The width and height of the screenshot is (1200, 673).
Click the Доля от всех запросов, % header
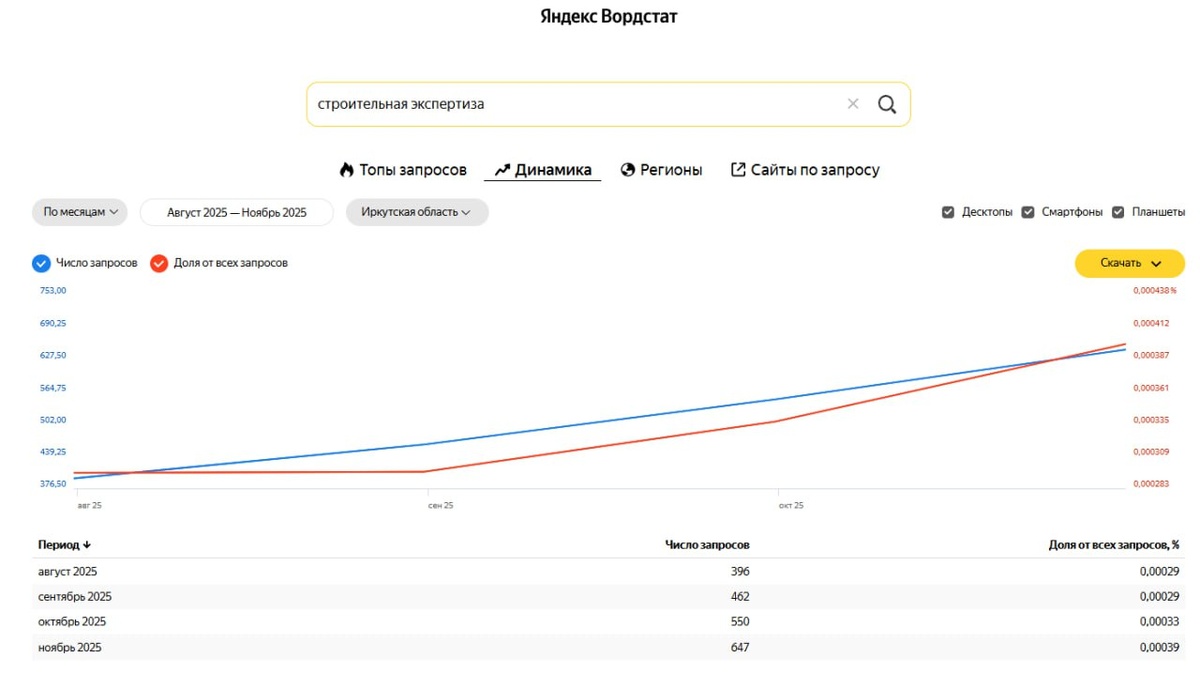[1114, 545]
